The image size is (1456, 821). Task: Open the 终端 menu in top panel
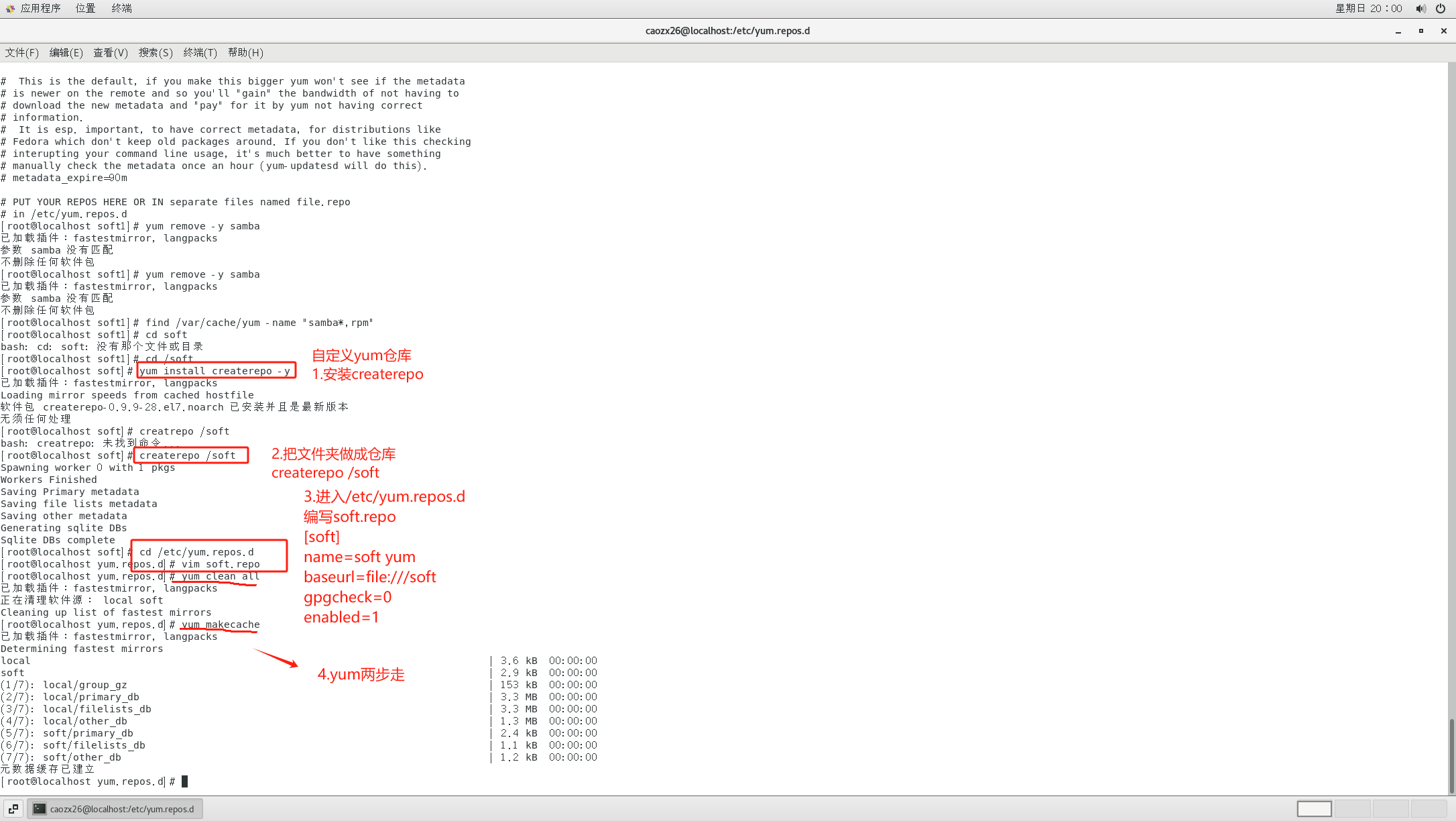pyautogui.click(x=121, y=8)
